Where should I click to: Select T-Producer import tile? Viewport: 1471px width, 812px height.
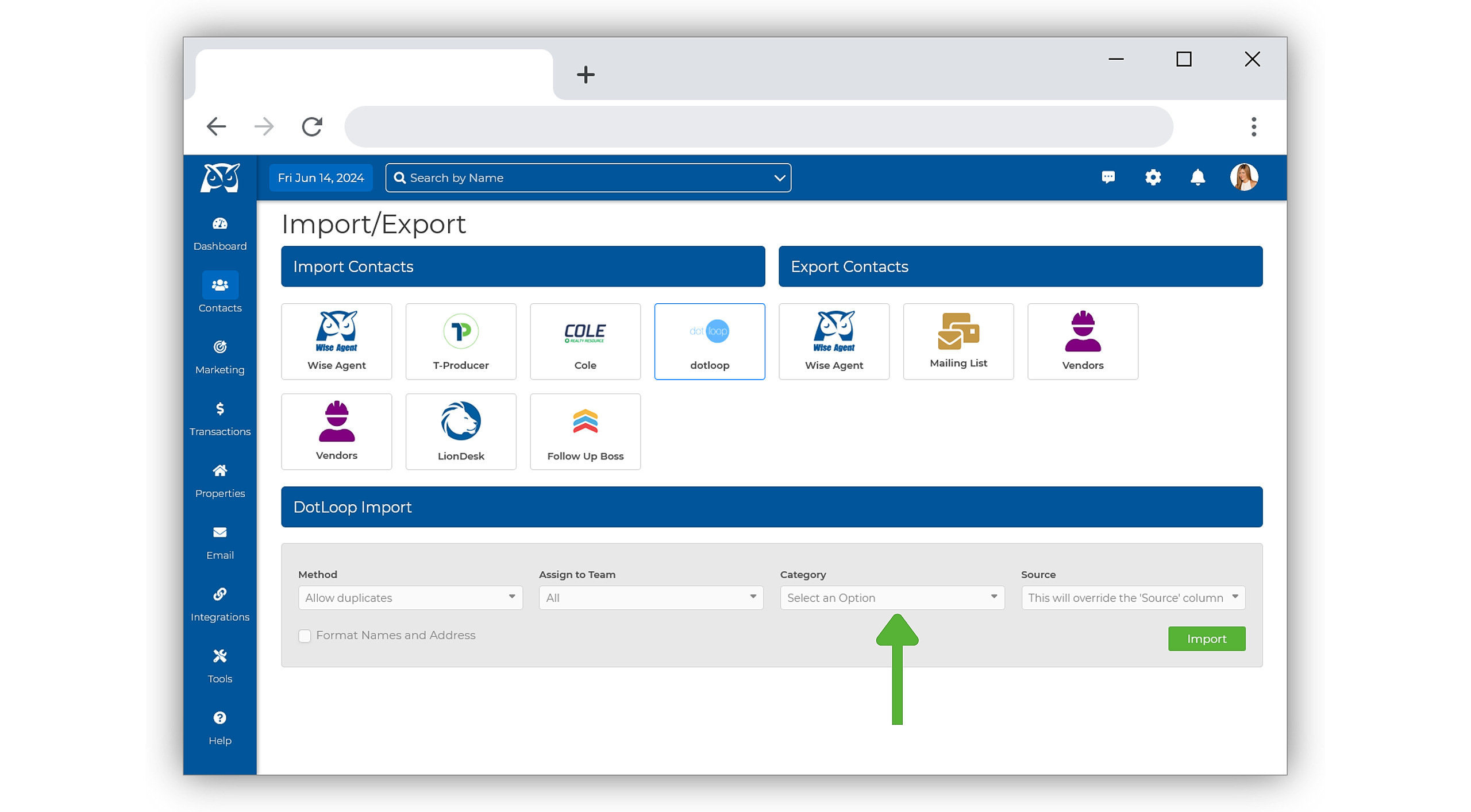click(460, 341)
